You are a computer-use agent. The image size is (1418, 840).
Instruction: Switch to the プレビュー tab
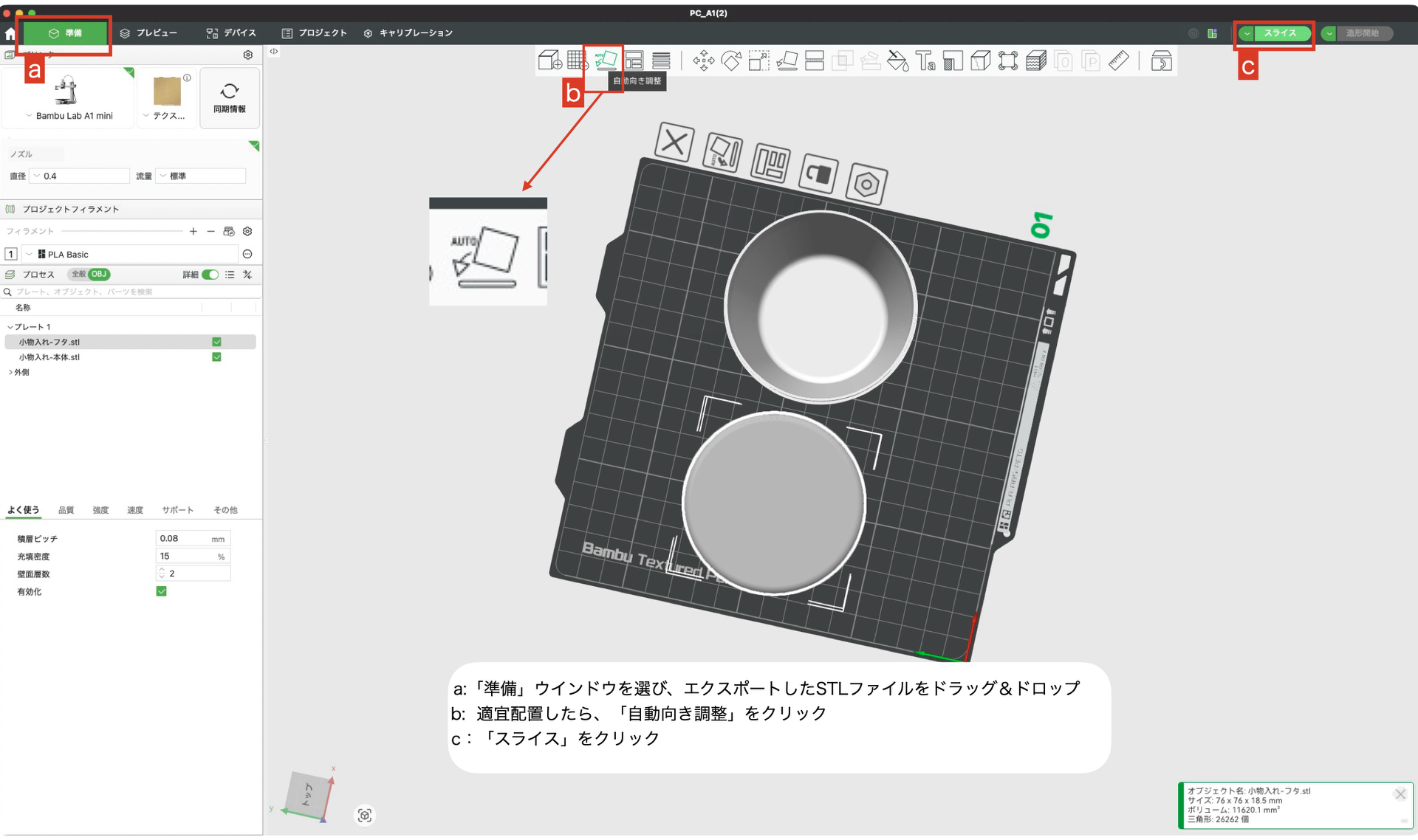coord(149,33)
